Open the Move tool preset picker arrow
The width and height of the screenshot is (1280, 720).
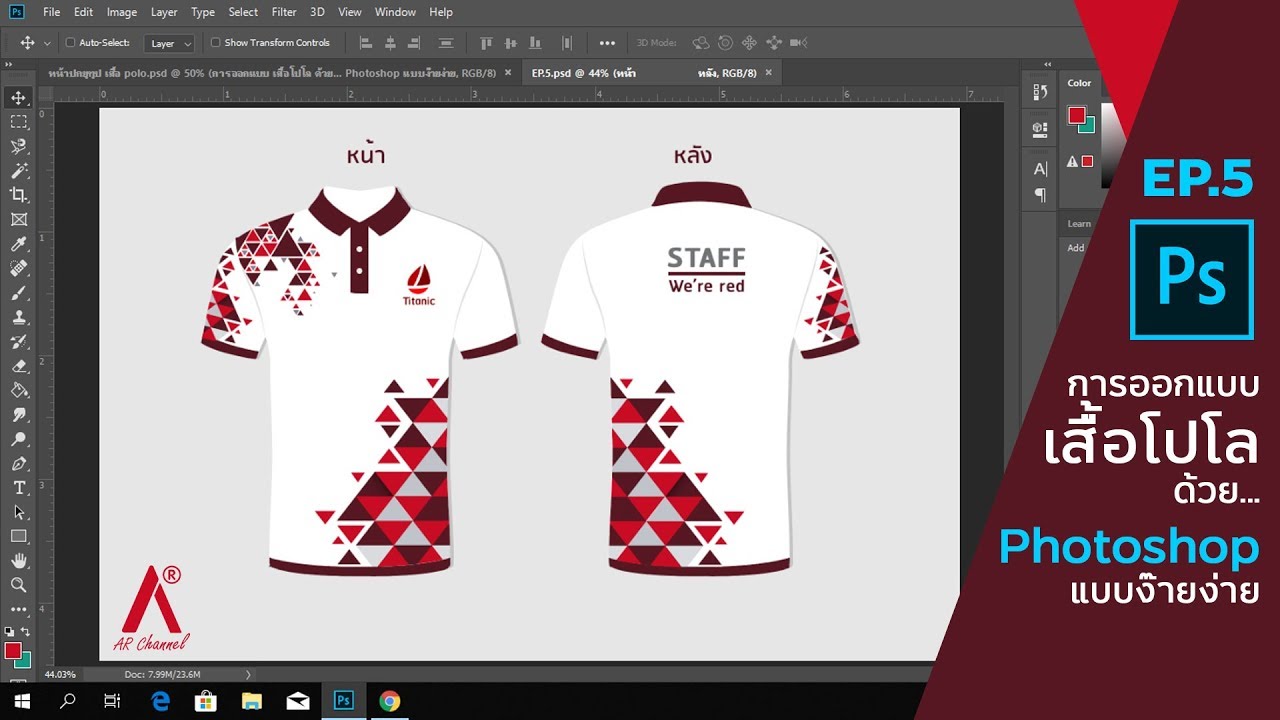click(x=47, y=44)
